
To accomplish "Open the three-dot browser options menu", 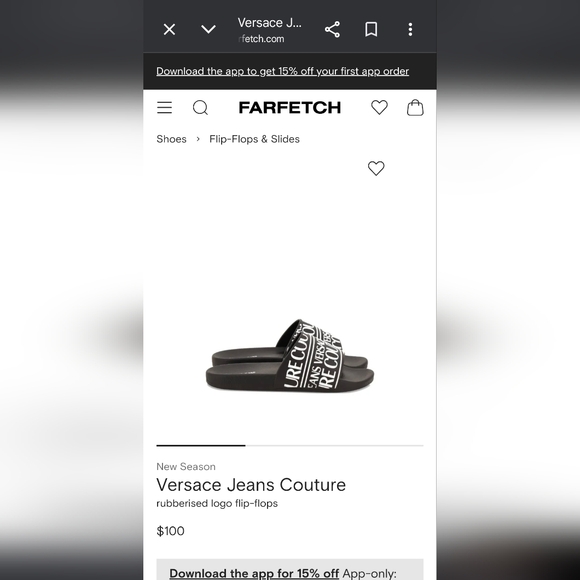I will [x=410, y=29].
